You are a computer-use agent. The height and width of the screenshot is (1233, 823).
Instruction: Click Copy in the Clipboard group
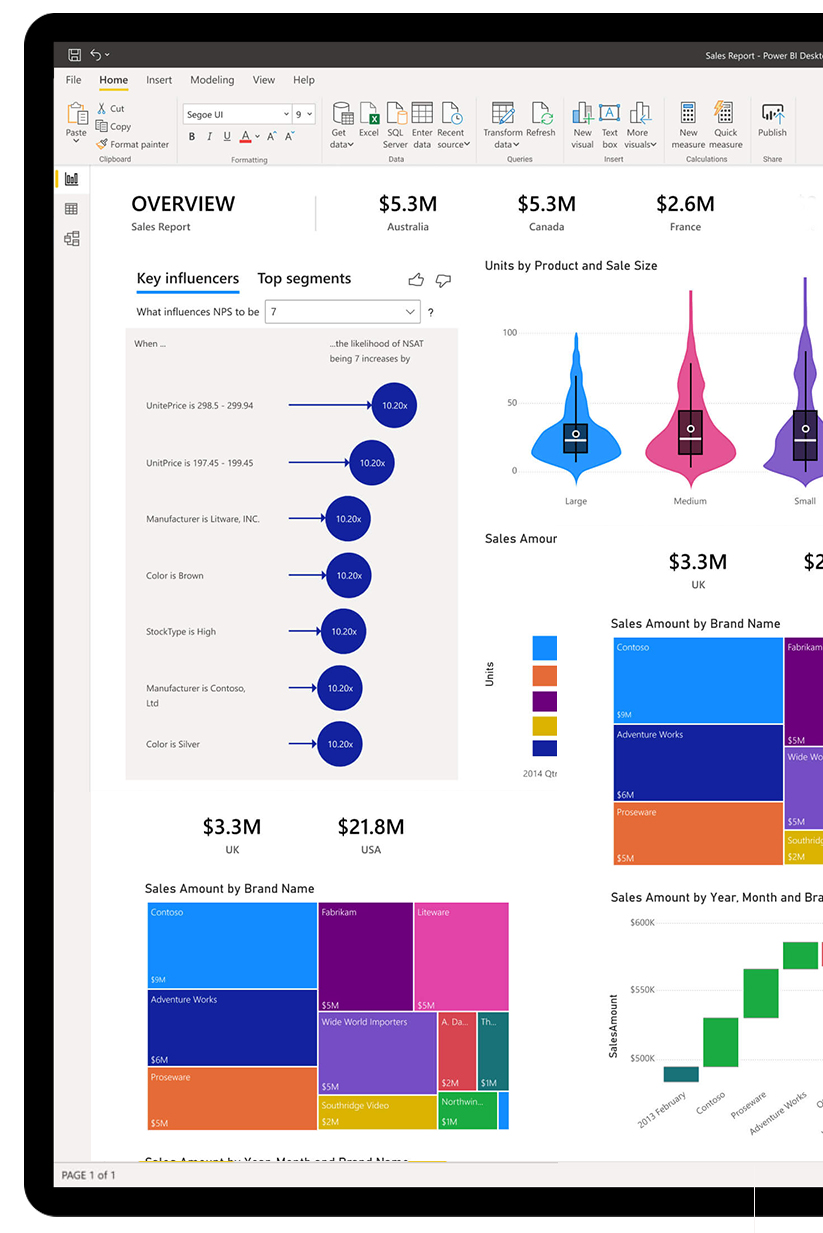click(114, 126)
